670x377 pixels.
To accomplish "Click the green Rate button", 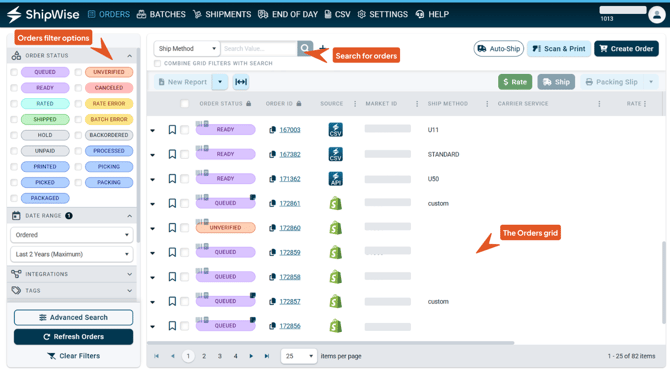I will (x=515, y=82).
